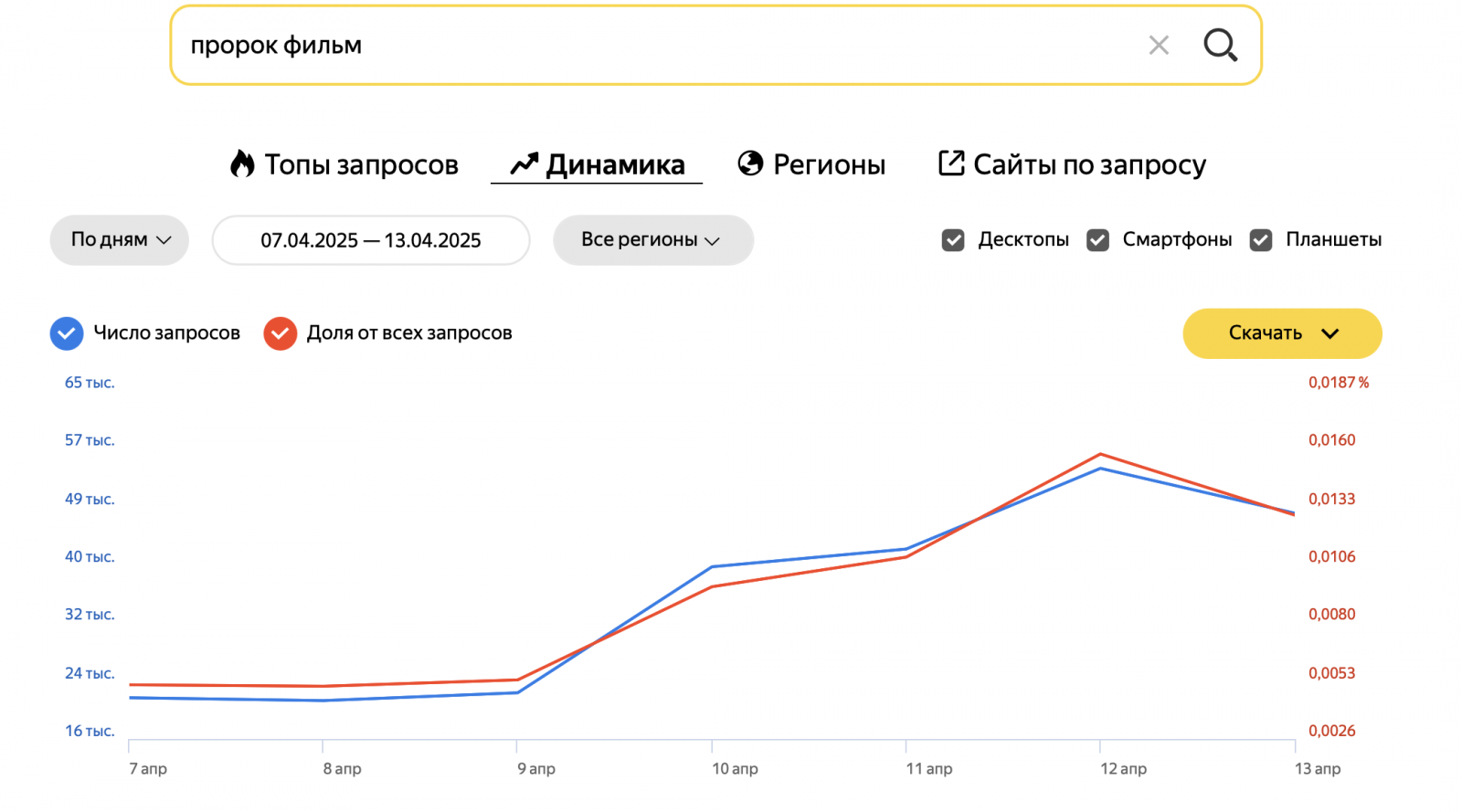The width and height of the screenshot is (1462, 812).
Task: Switch to the Топы запросов tab
Action: coord(361,164)
